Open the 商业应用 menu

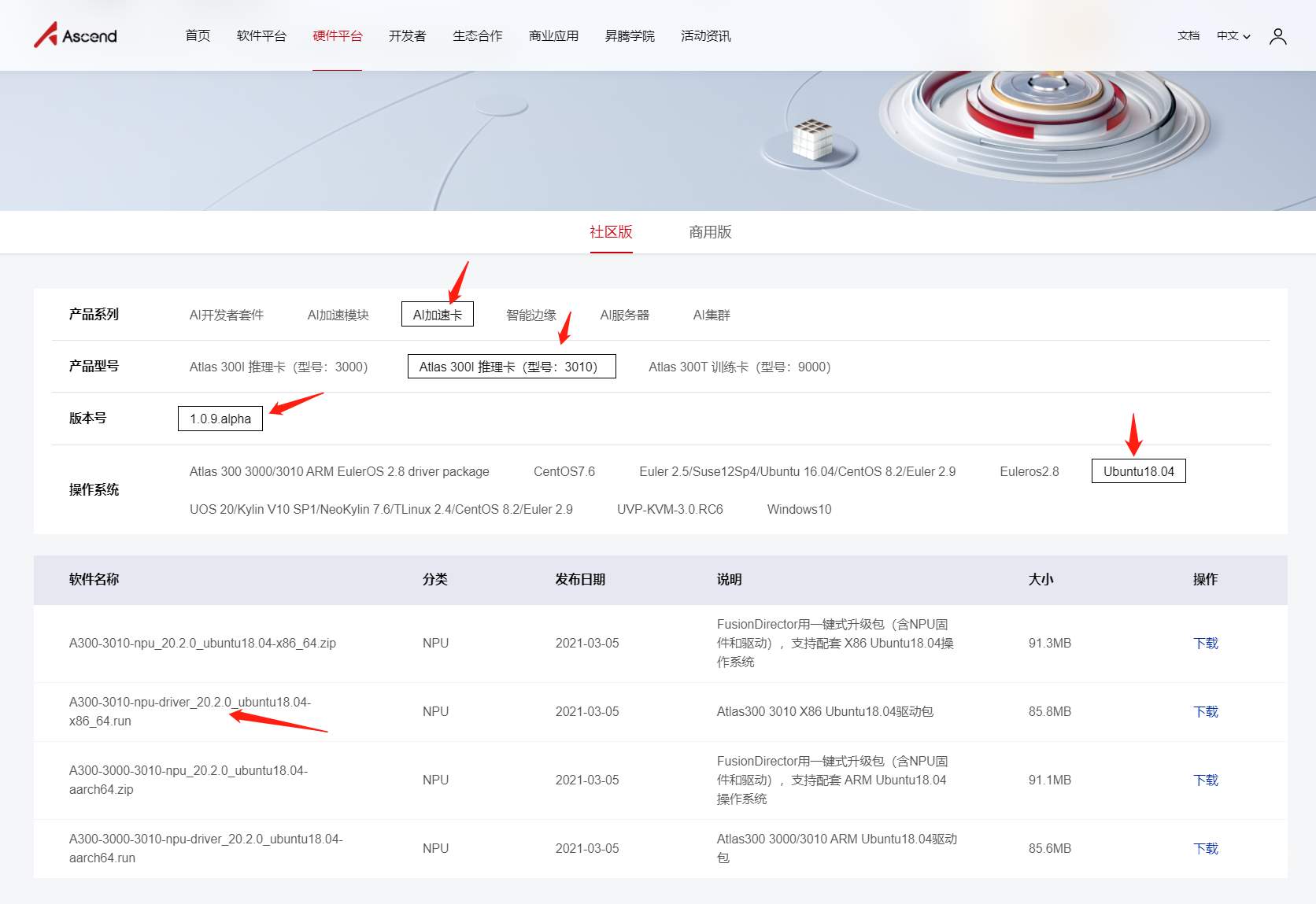point(554,36)
